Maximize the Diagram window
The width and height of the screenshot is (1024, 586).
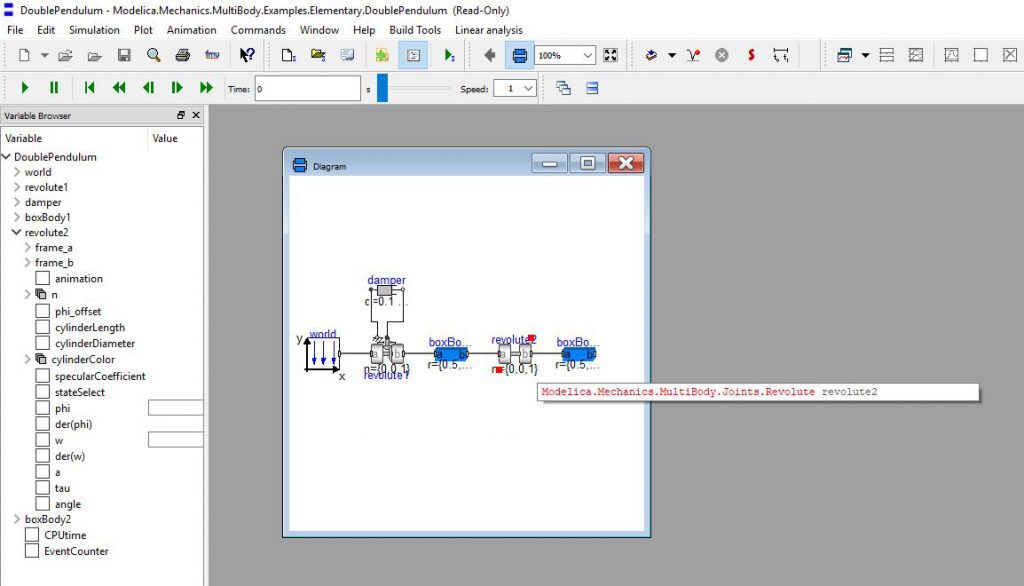[587, 163]
